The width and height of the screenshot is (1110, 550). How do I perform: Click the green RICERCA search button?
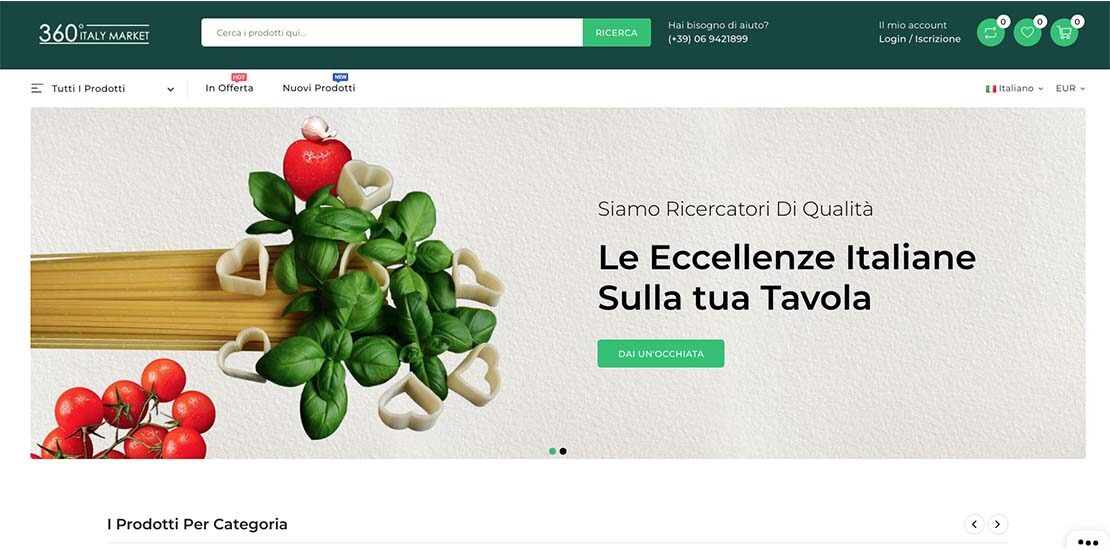617,33
